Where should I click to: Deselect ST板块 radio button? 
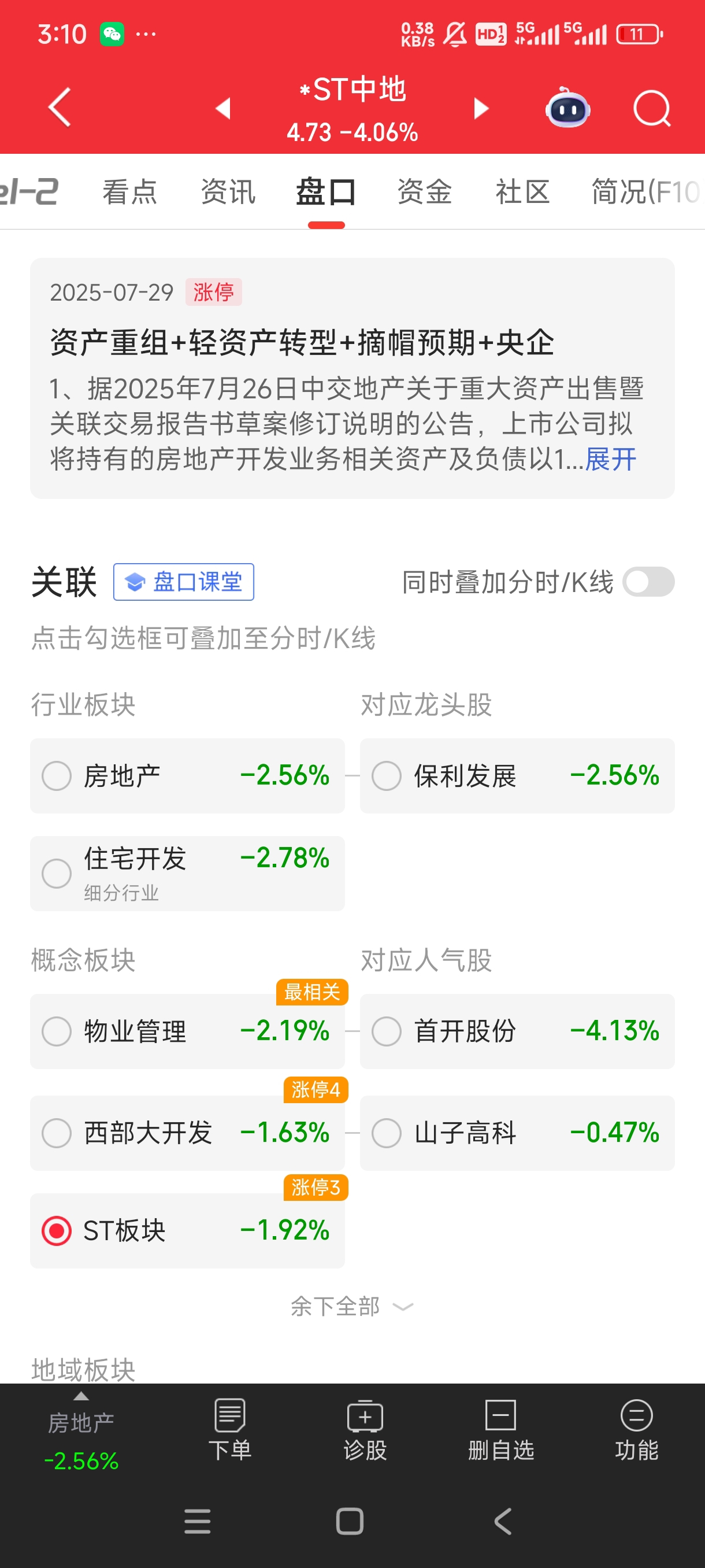(57, 1231)
